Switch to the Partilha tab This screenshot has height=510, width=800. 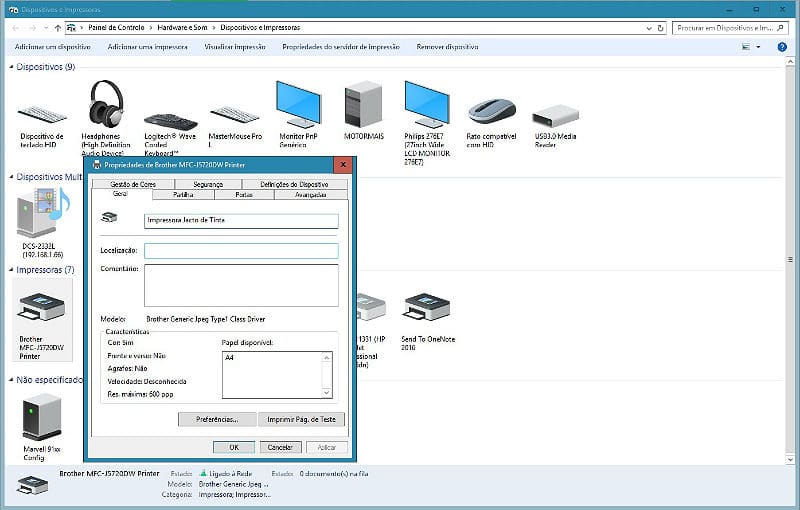click(183, 194)
